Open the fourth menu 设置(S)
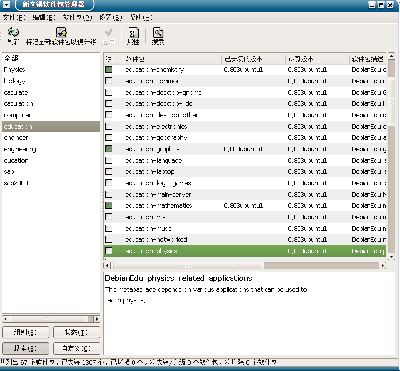 point(111,17)
